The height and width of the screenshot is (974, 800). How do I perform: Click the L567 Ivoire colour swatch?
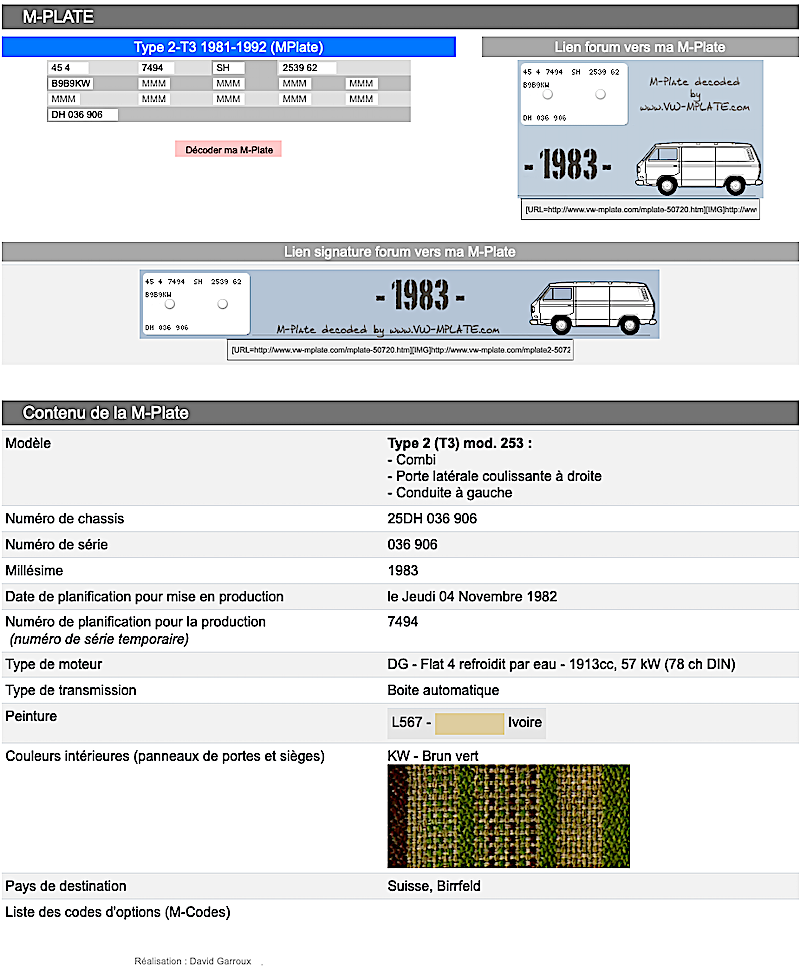tap(469, 723)
